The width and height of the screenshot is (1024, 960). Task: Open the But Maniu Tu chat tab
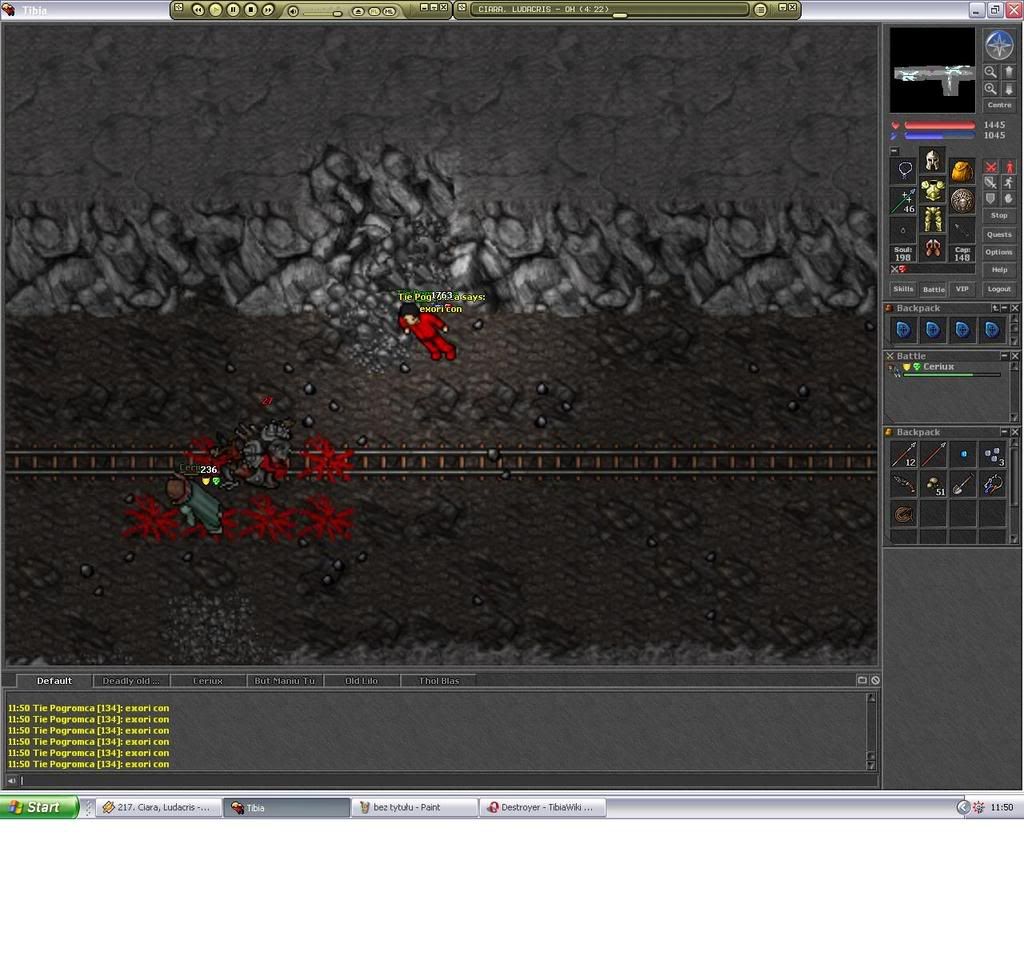pyautogui.click(x=285, y=680)
